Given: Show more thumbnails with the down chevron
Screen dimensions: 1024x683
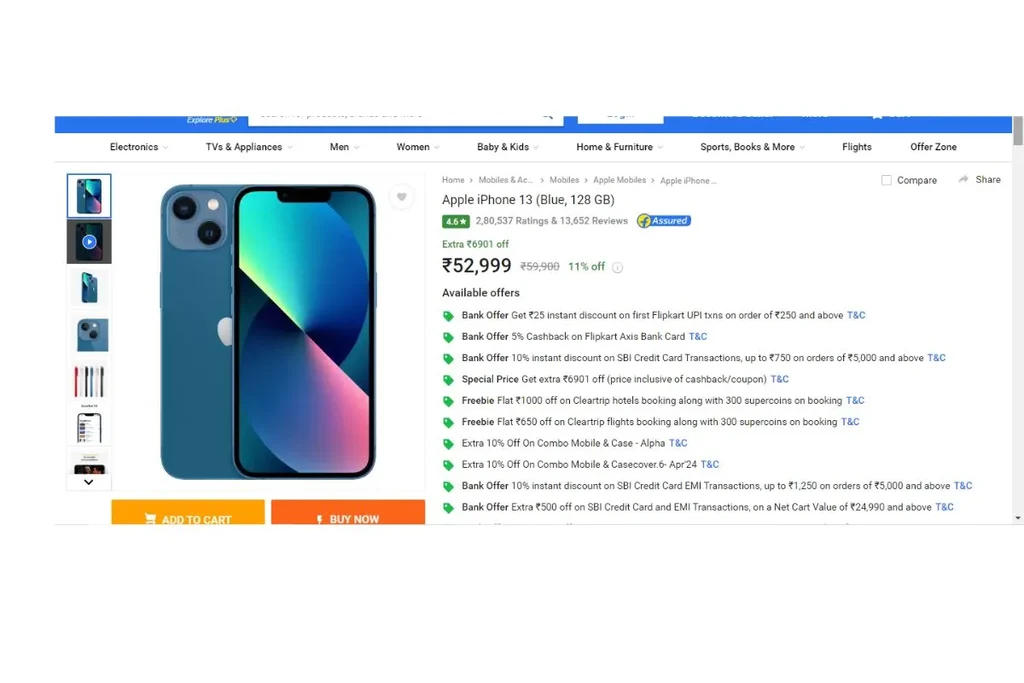Looking at the screenshot, I should tap(89, 482).
